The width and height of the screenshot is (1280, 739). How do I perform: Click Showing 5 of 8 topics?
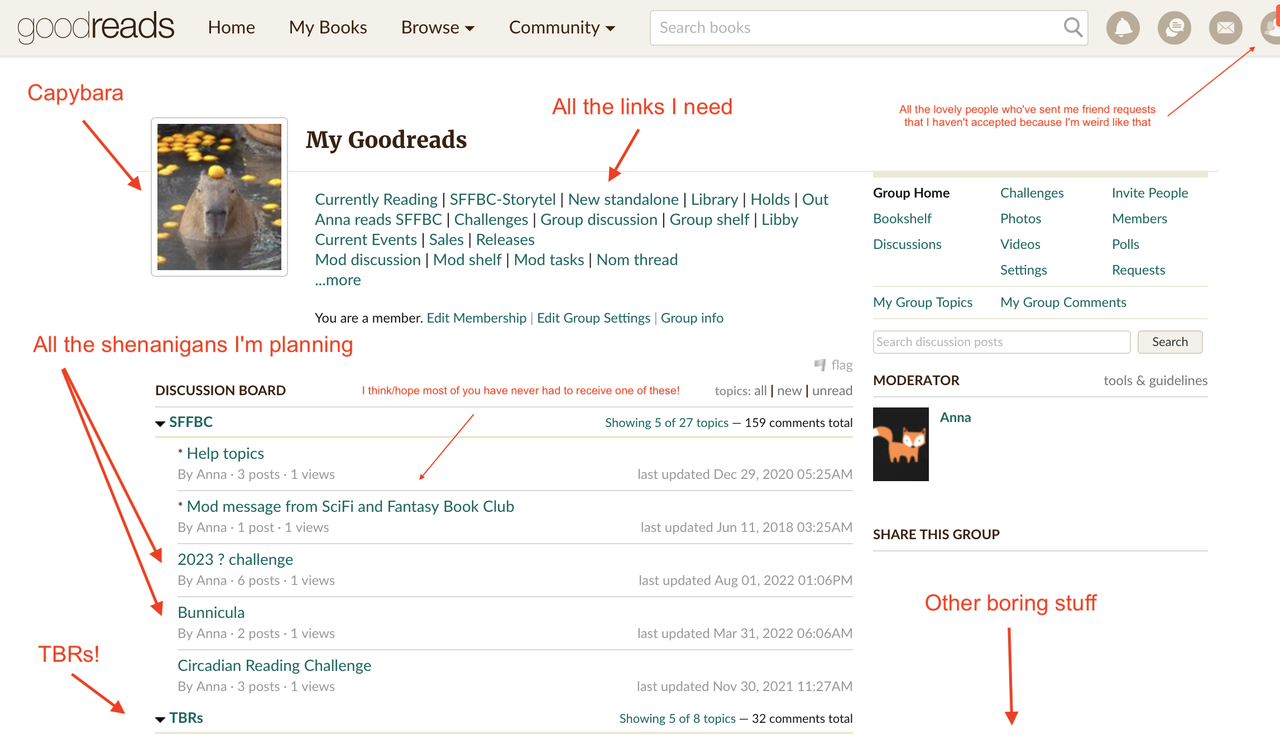pos(677,719)
